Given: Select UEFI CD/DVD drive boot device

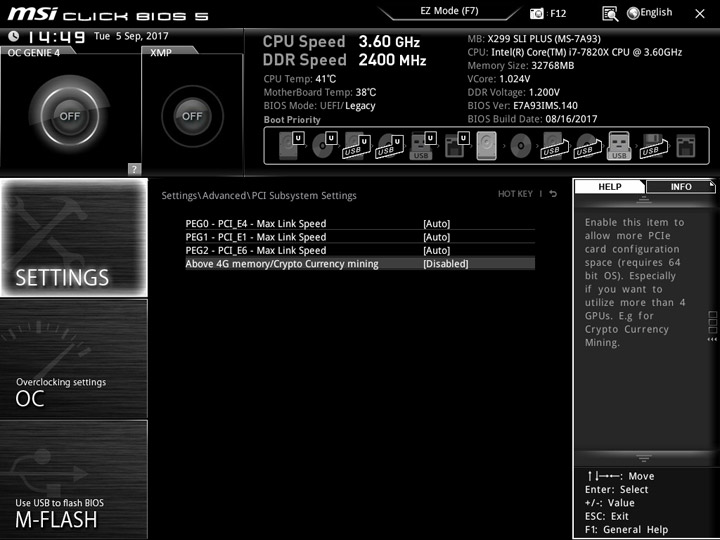Looking at the screenshot, I should pos(324,146).
